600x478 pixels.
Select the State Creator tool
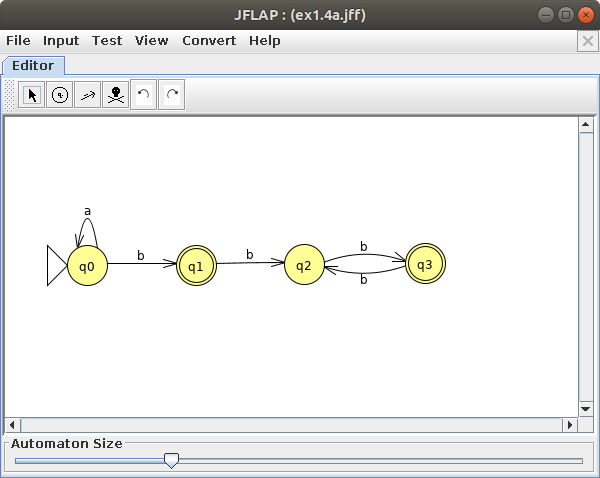(x=60, y=95)
